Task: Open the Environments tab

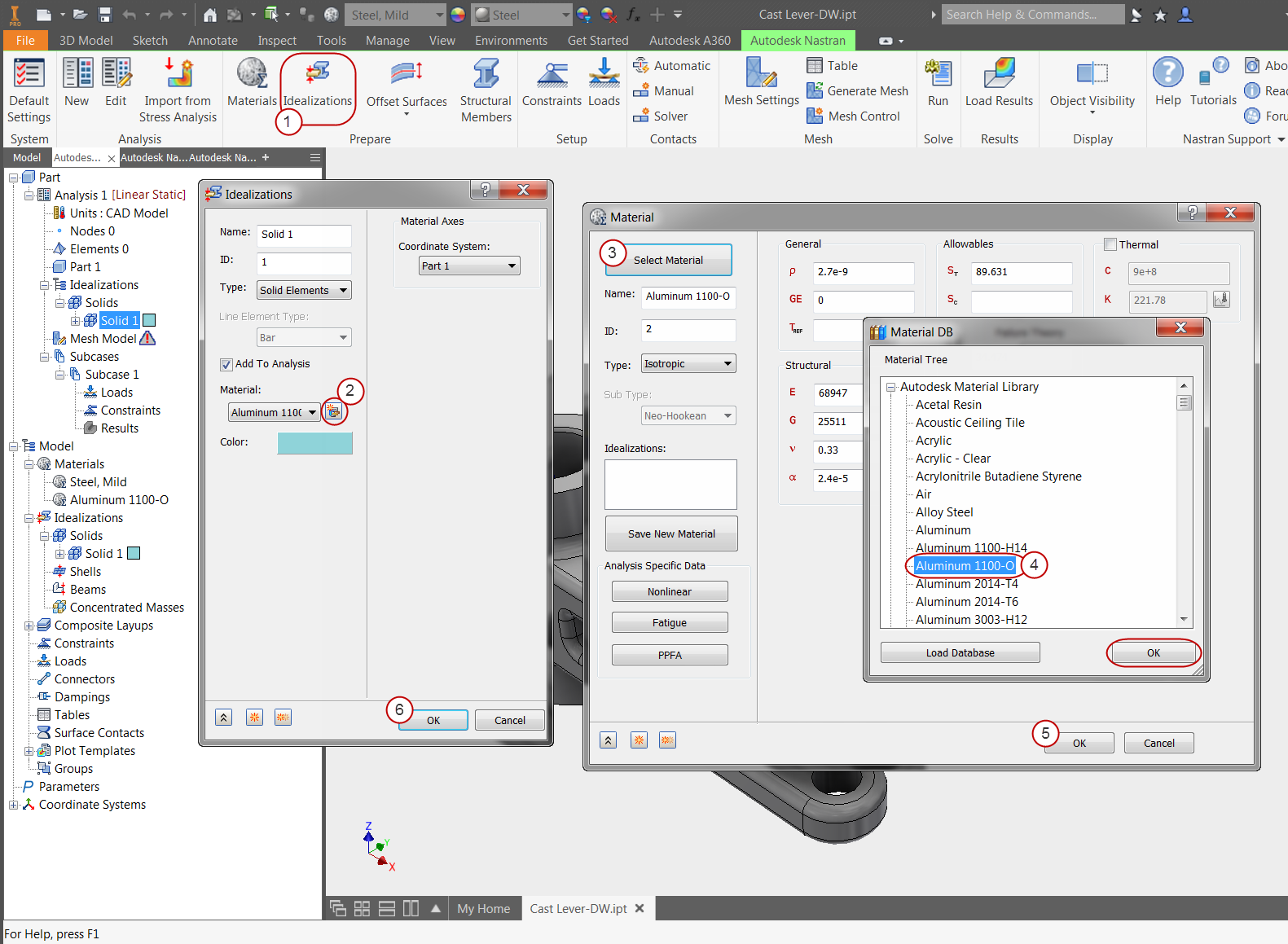Action: click(511, 41)
